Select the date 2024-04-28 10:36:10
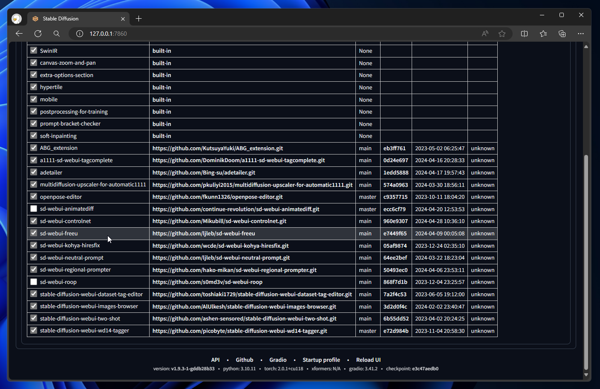This screenshot has height=389, width=600. point(440,221)
